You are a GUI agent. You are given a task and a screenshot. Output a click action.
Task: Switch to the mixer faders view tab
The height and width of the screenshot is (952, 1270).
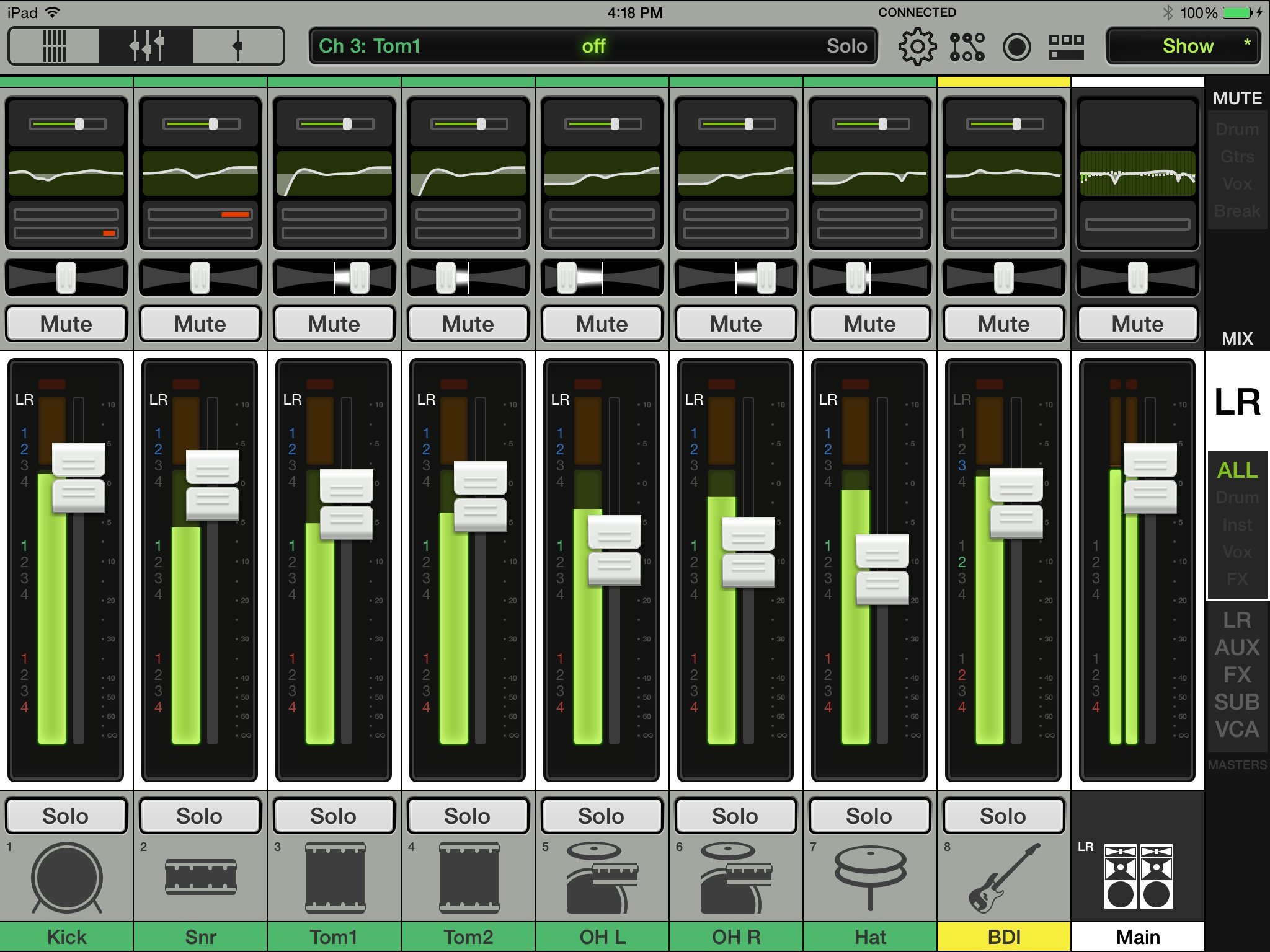pyautogui.click(x=146, y=46)
